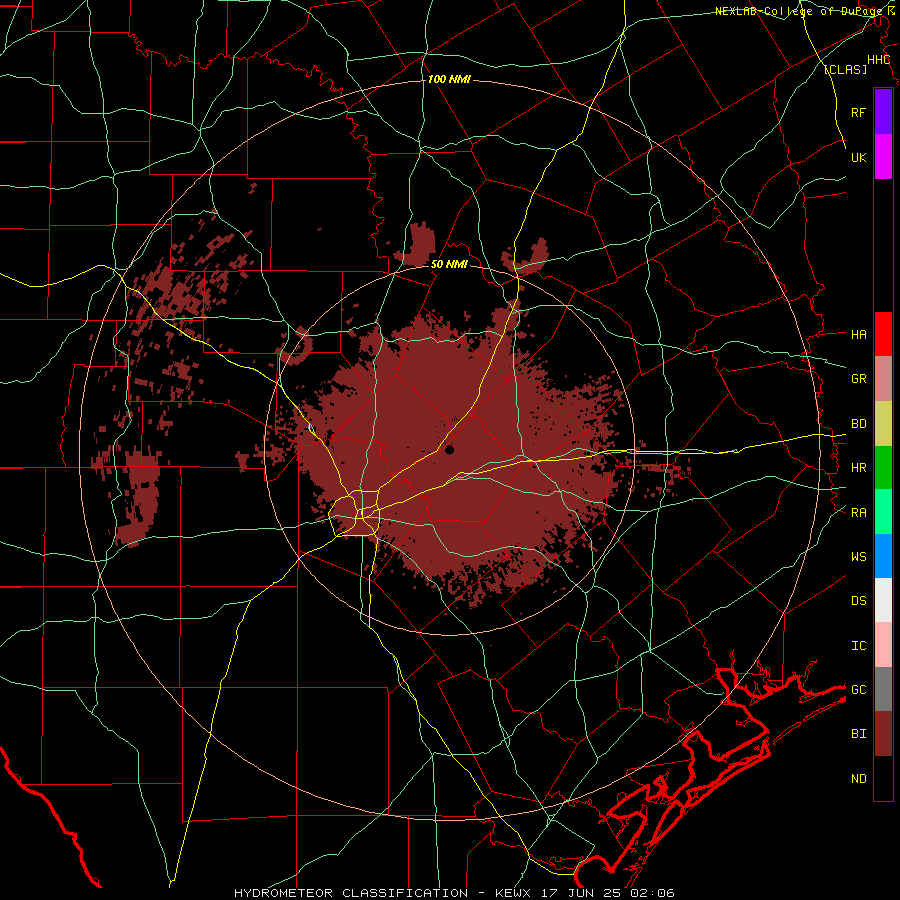The width and height of the screenshot is (900, 900).
Task: Click the UK magenta legend swatch
Action: click(x=883, y=157)
